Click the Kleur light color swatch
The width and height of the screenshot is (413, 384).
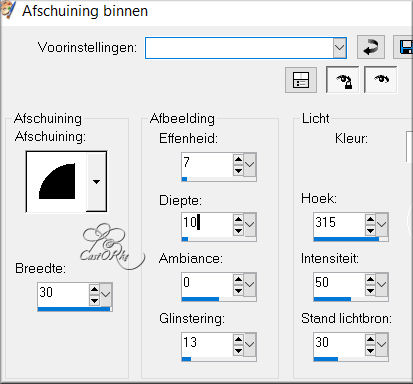410,147
